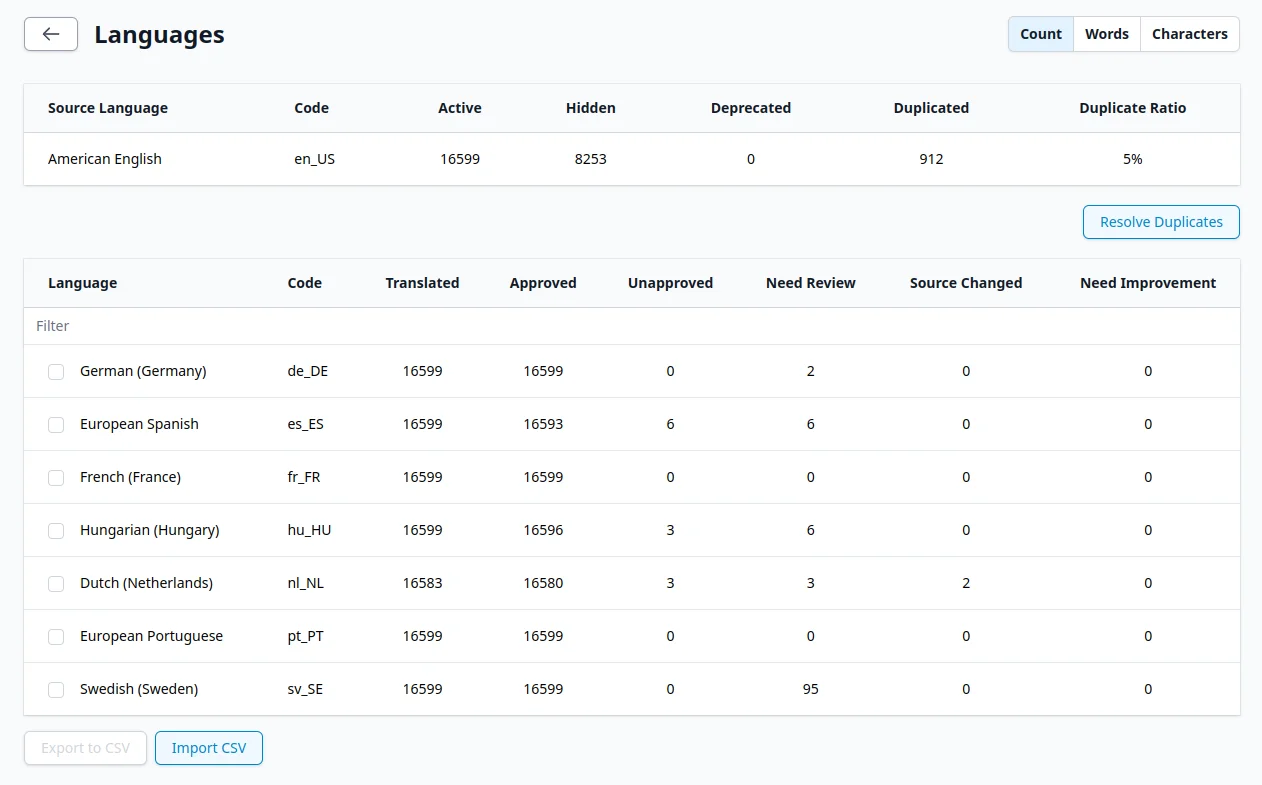1262x785 pixels.
Task: Click the Translated column header
Action: tap(422, 283)
